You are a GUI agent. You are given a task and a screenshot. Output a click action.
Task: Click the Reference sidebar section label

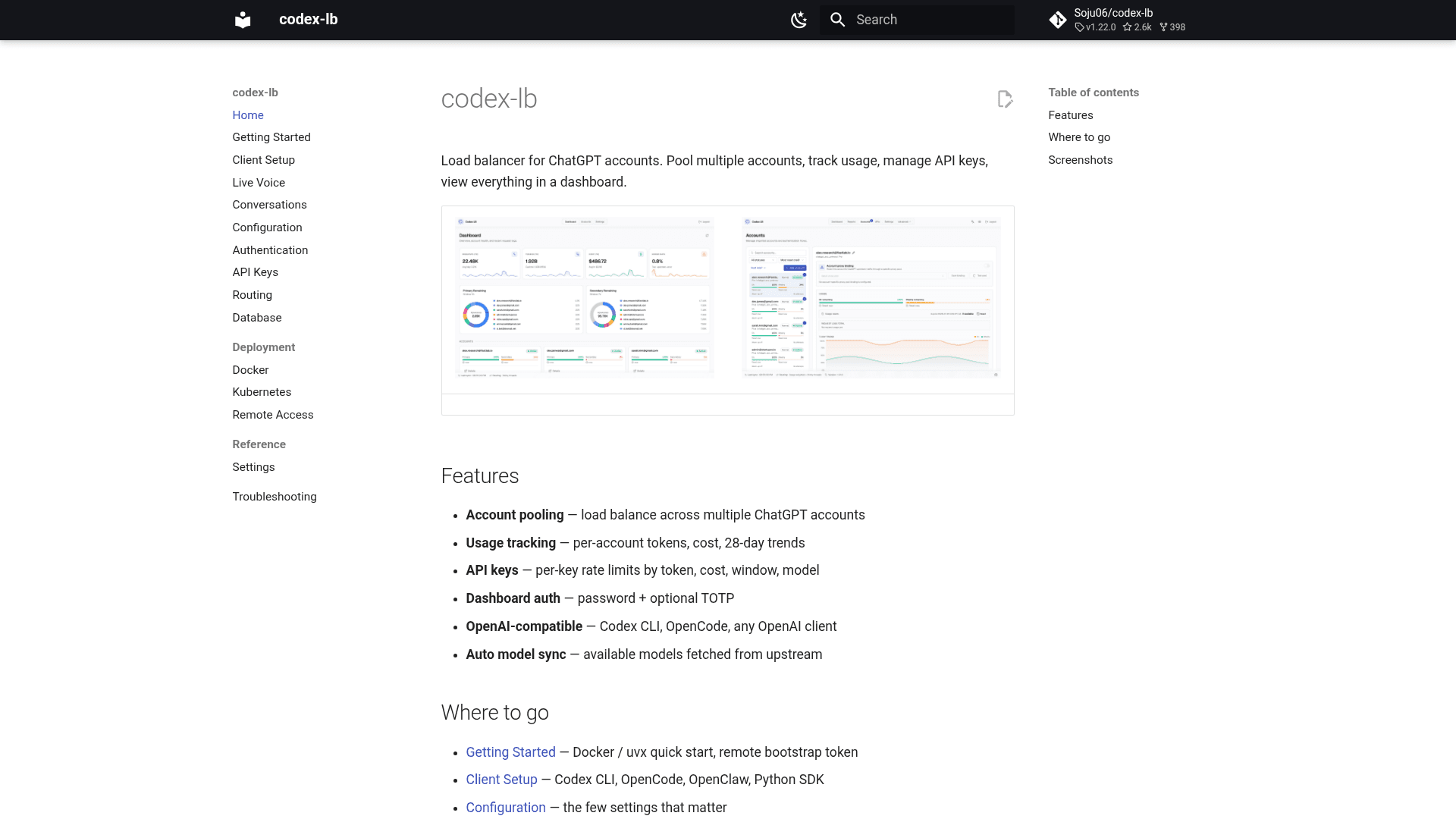tap(259, 444)
